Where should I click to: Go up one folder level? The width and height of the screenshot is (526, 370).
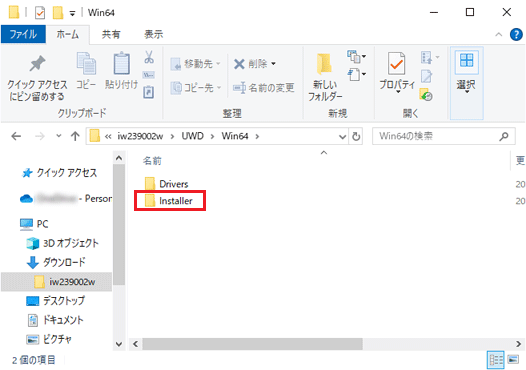click(75, 136)
